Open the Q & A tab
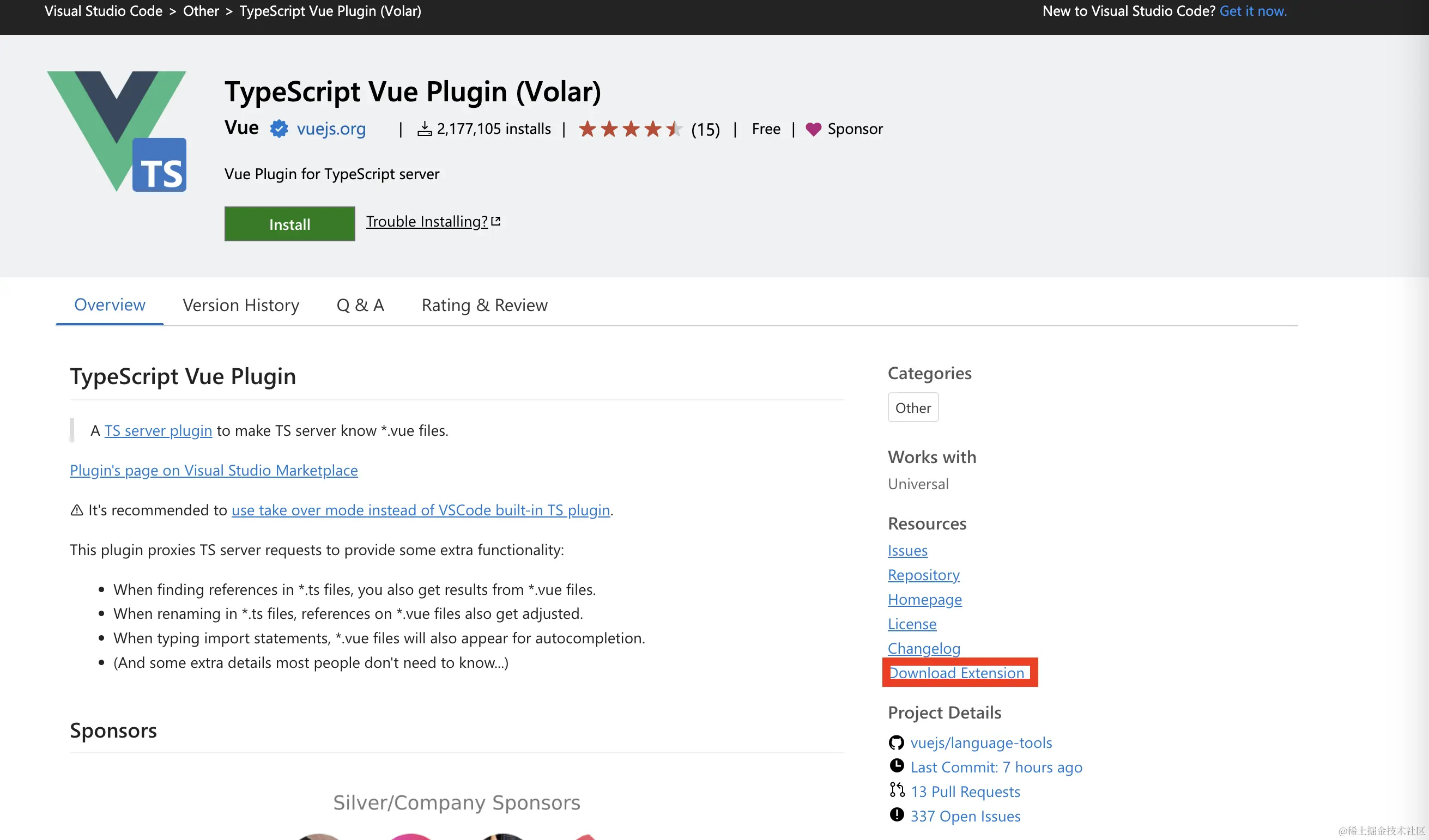 [360, 305]
